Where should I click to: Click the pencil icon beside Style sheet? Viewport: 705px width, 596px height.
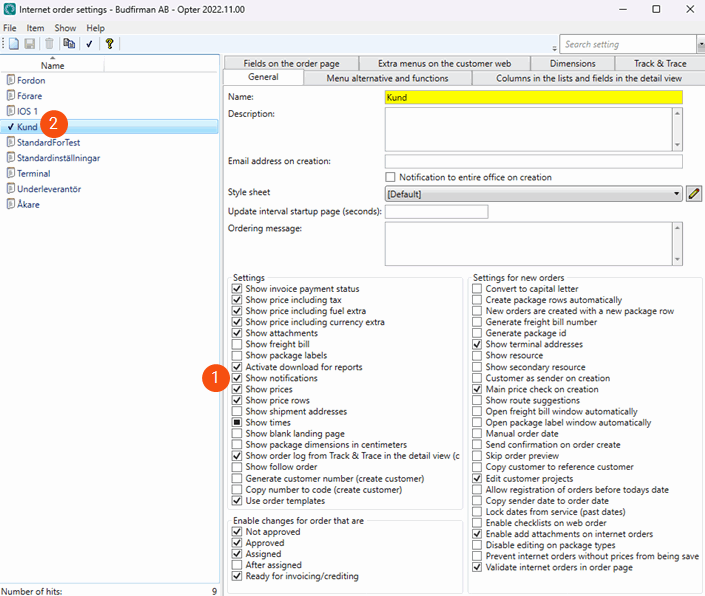pos(695,193)
